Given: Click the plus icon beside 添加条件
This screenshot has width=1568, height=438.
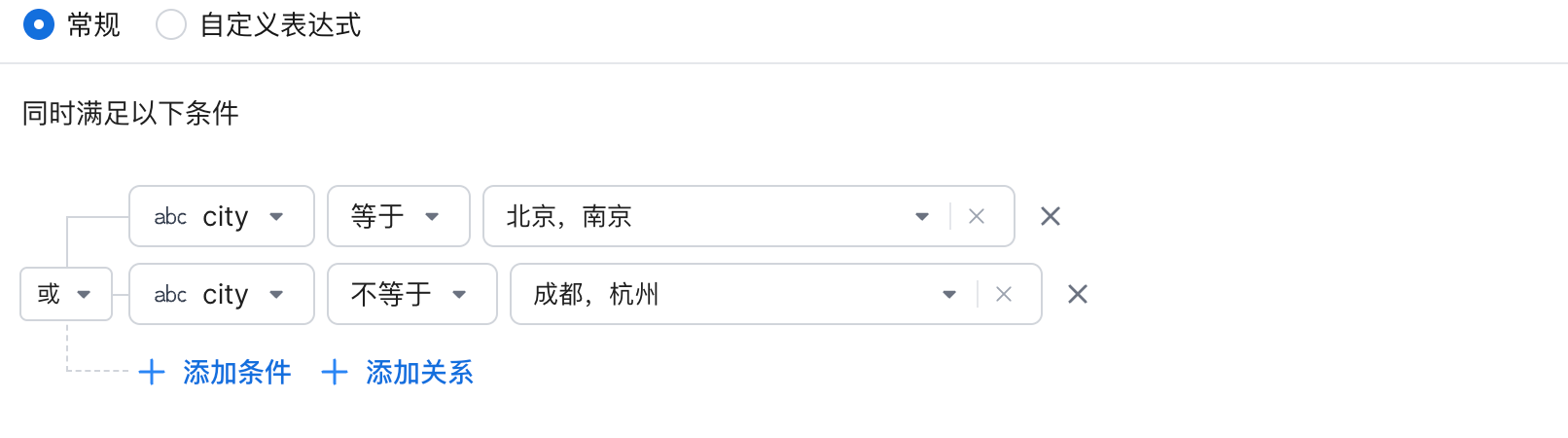Looking at the screenshot, I should pyautogui.click(x=152, y=372).
